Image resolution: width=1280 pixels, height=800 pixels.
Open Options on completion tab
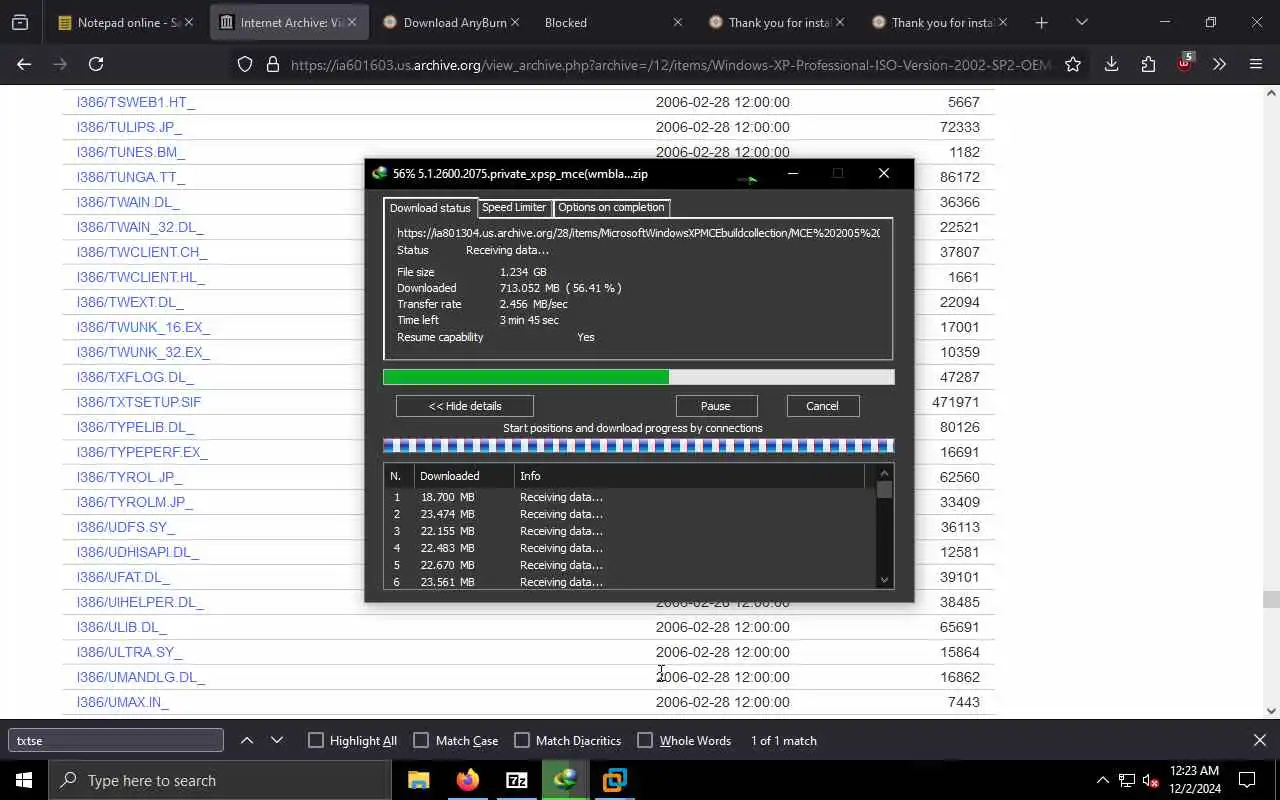point(611,207)
